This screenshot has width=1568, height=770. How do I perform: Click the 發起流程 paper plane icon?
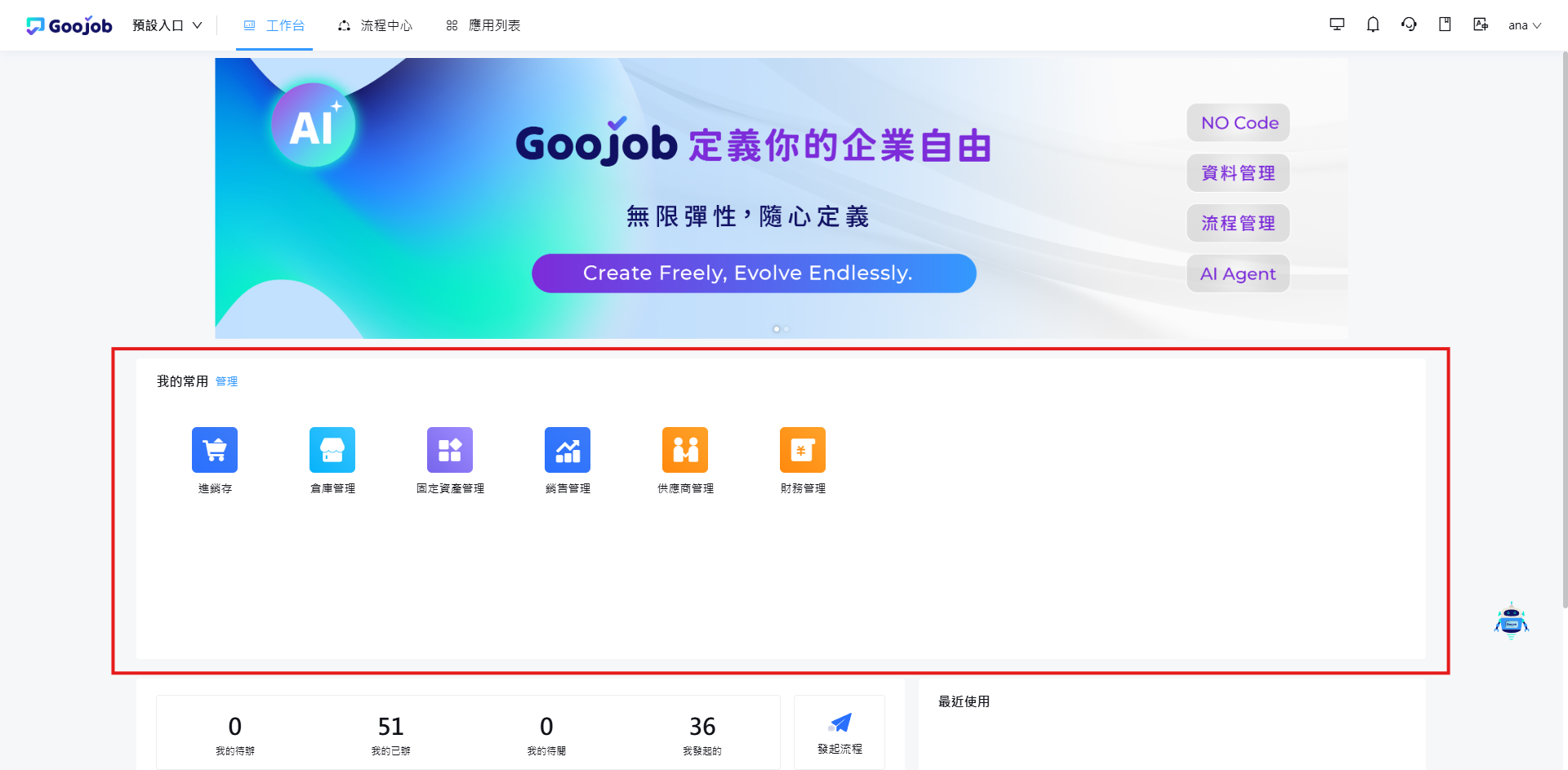click(840, 723)
